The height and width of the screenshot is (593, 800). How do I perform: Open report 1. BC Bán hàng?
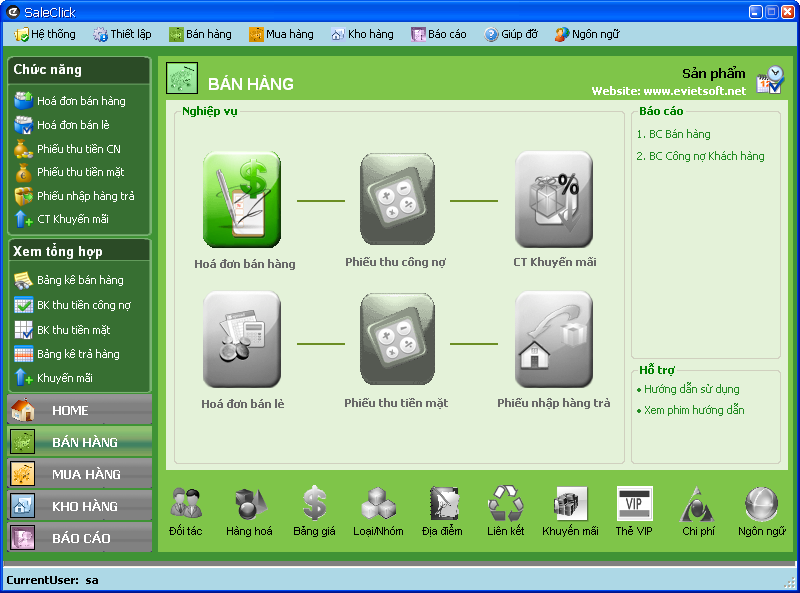tap(673, 134)
